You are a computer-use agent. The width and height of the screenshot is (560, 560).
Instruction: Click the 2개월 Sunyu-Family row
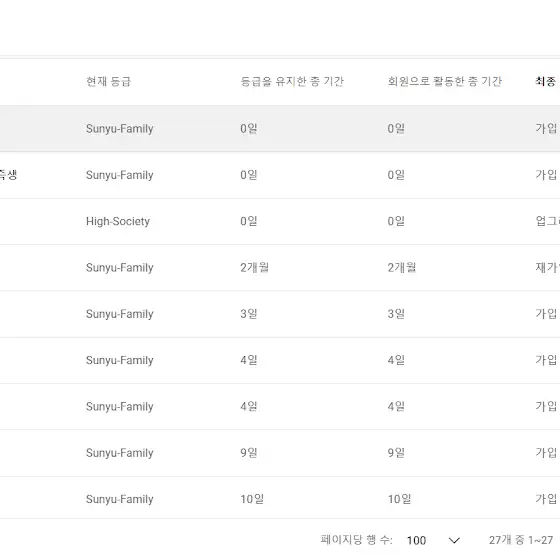coord(280,268)
